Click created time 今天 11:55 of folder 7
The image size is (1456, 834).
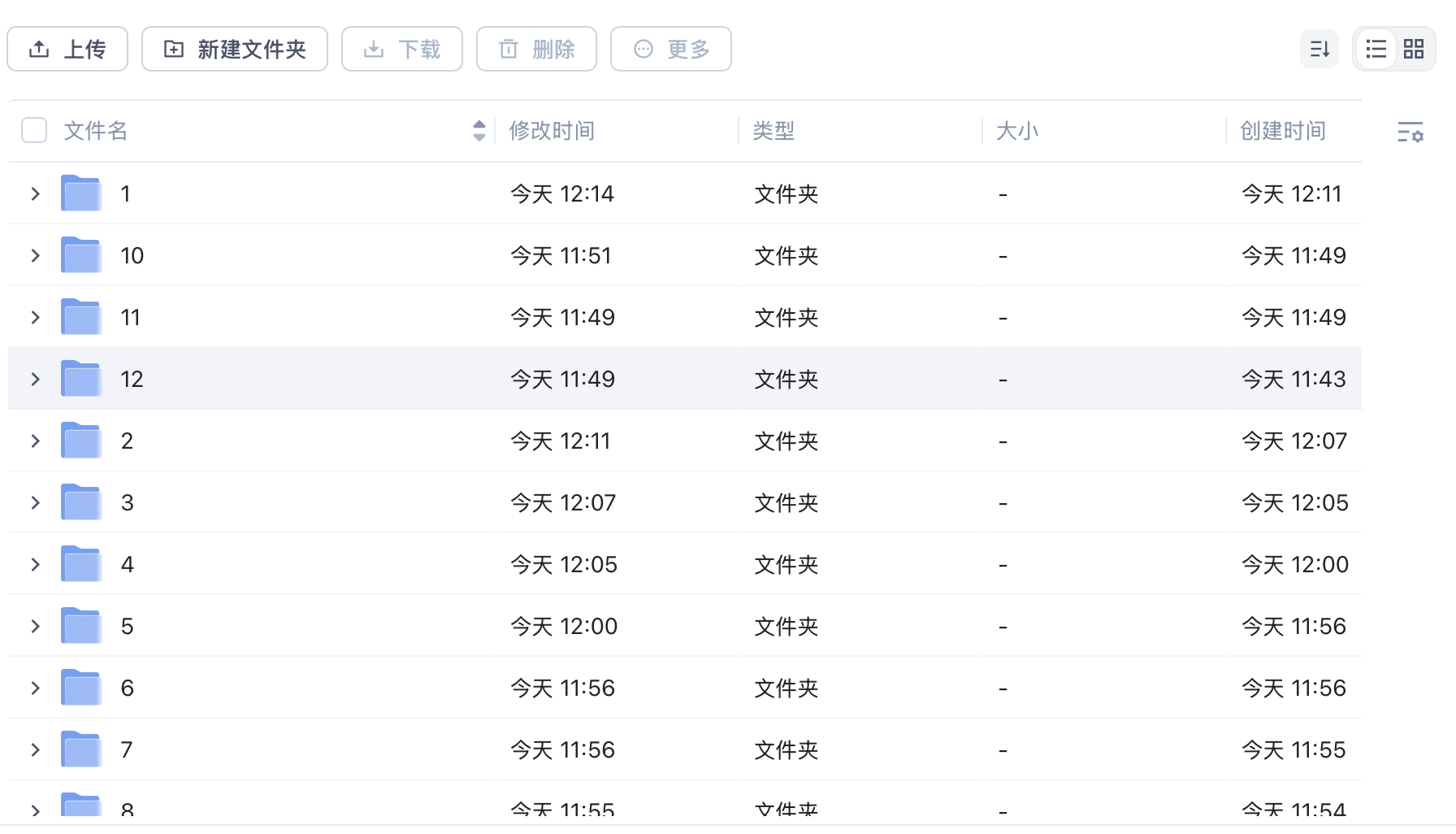pos(1293,750)
